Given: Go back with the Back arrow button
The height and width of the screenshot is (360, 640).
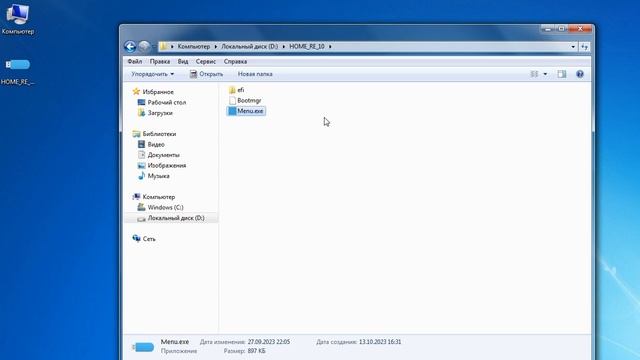Looking at the screenshot, I should 130,47.
